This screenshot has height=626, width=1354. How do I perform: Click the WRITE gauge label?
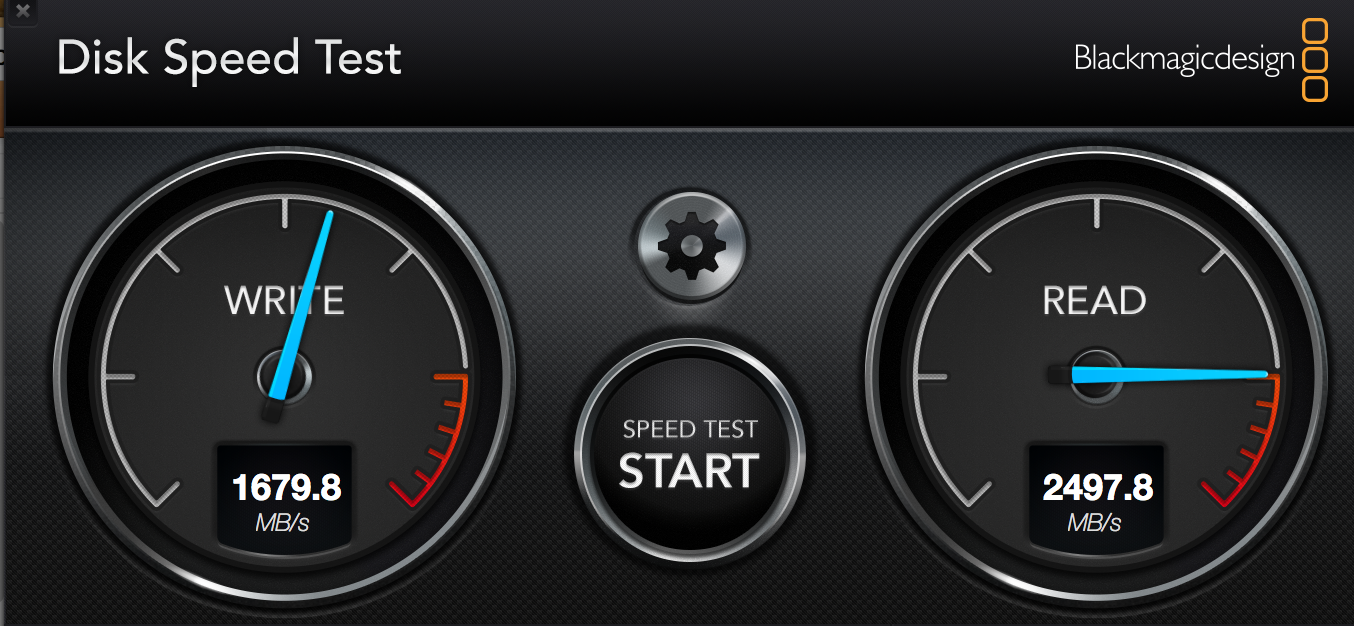(x=284, y=300)
